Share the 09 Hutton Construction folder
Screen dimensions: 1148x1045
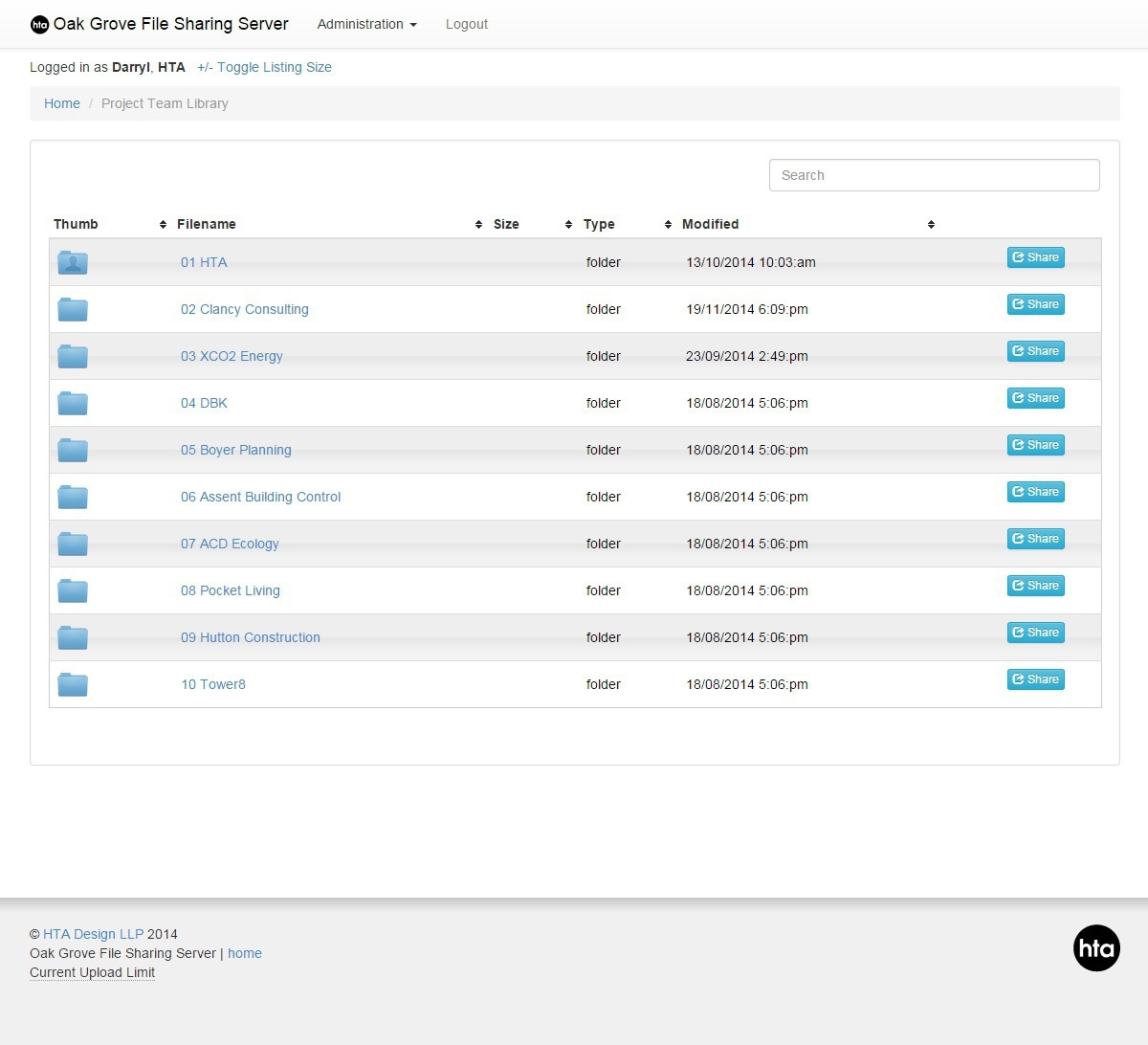[1035, 633]
